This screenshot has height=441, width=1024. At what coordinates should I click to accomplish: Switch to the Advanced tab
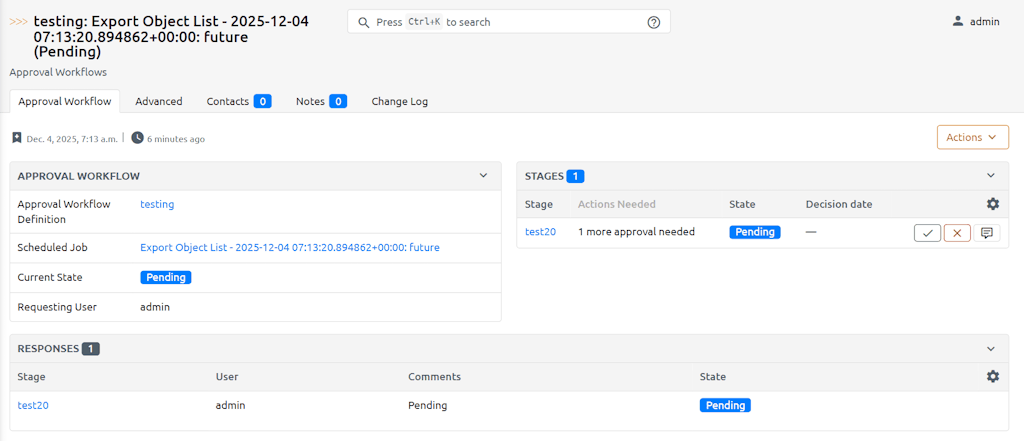159,101
